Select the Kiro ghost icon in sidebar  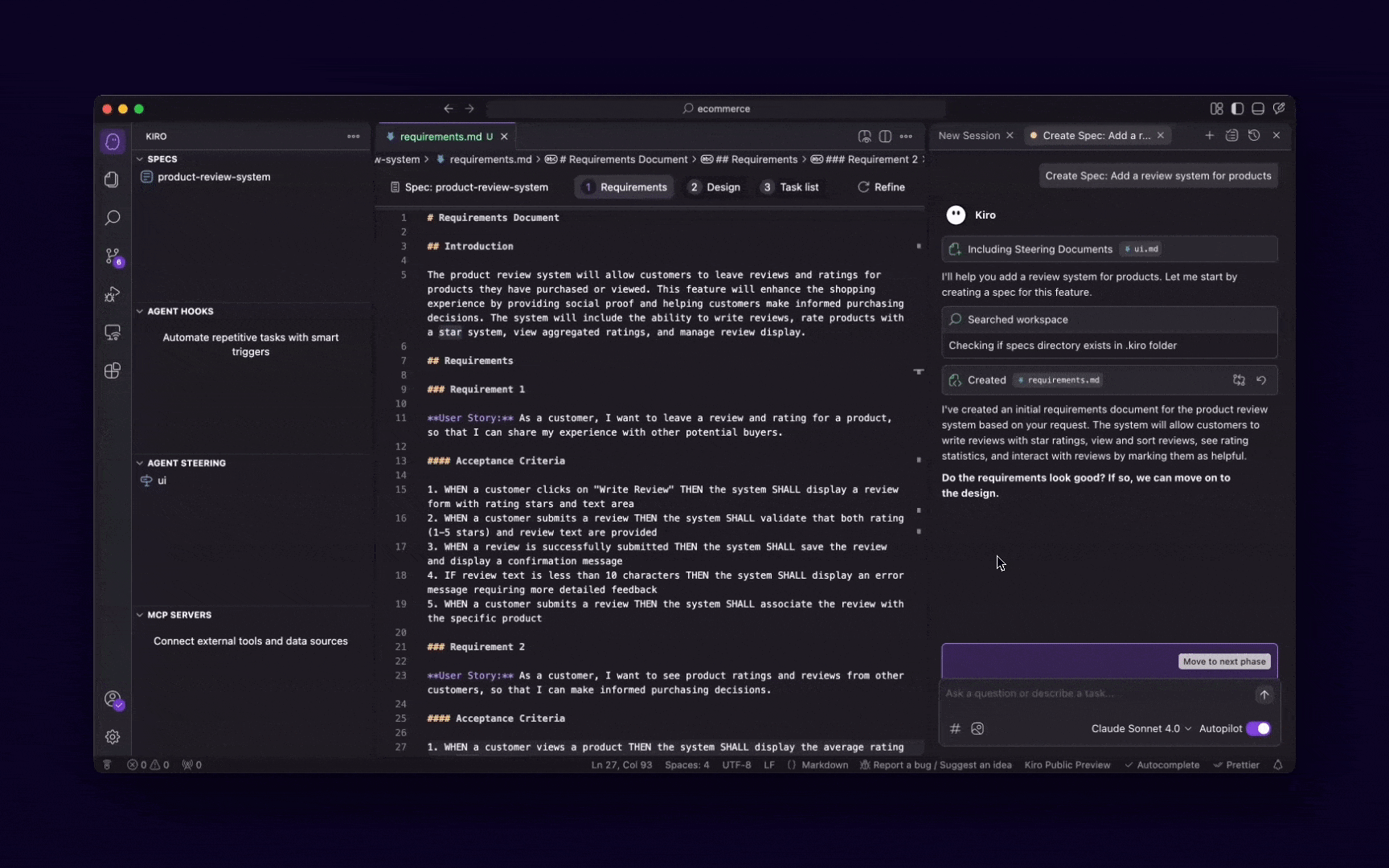click(x=113, y=141)
